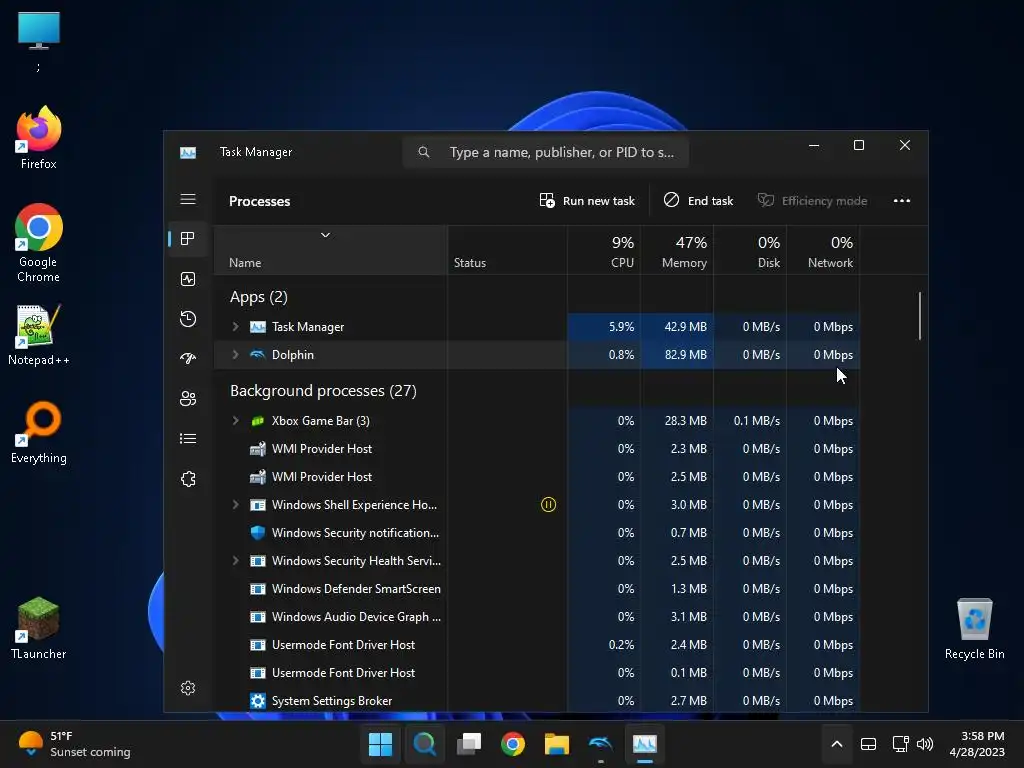Image resolution: width=1024 pixels, height=768 pixels.
Task: Show hidden icons in system tray
Action: click(x=837, y=744)
